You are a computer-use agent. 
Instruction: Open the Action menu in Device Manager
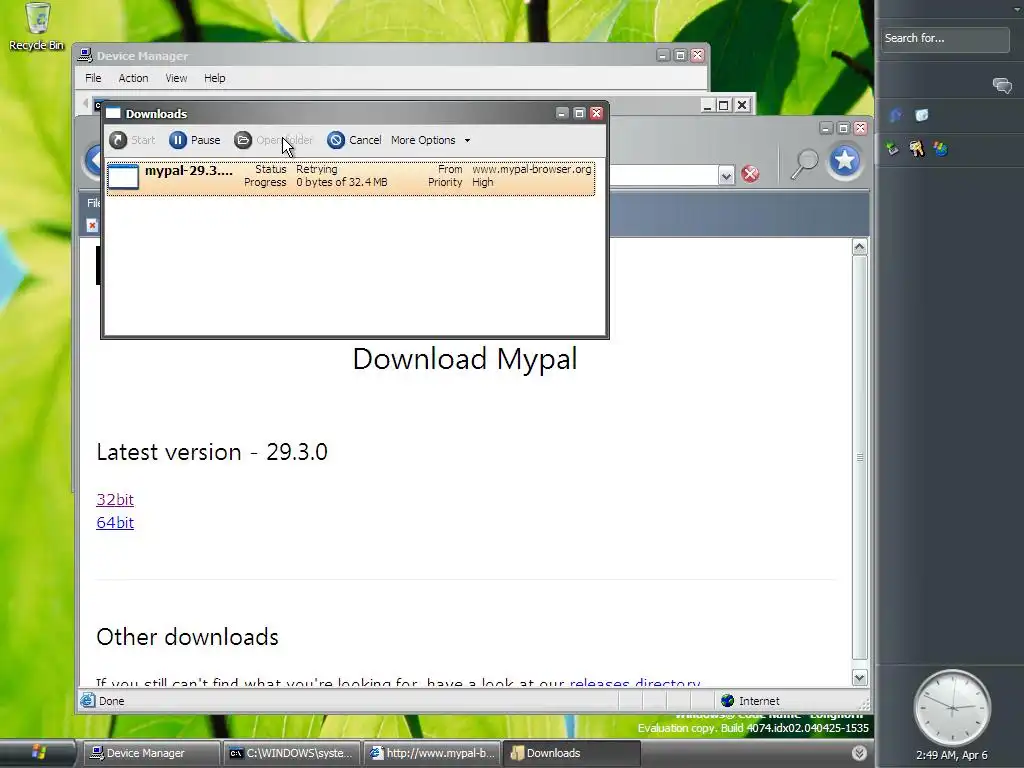[133, 78]
